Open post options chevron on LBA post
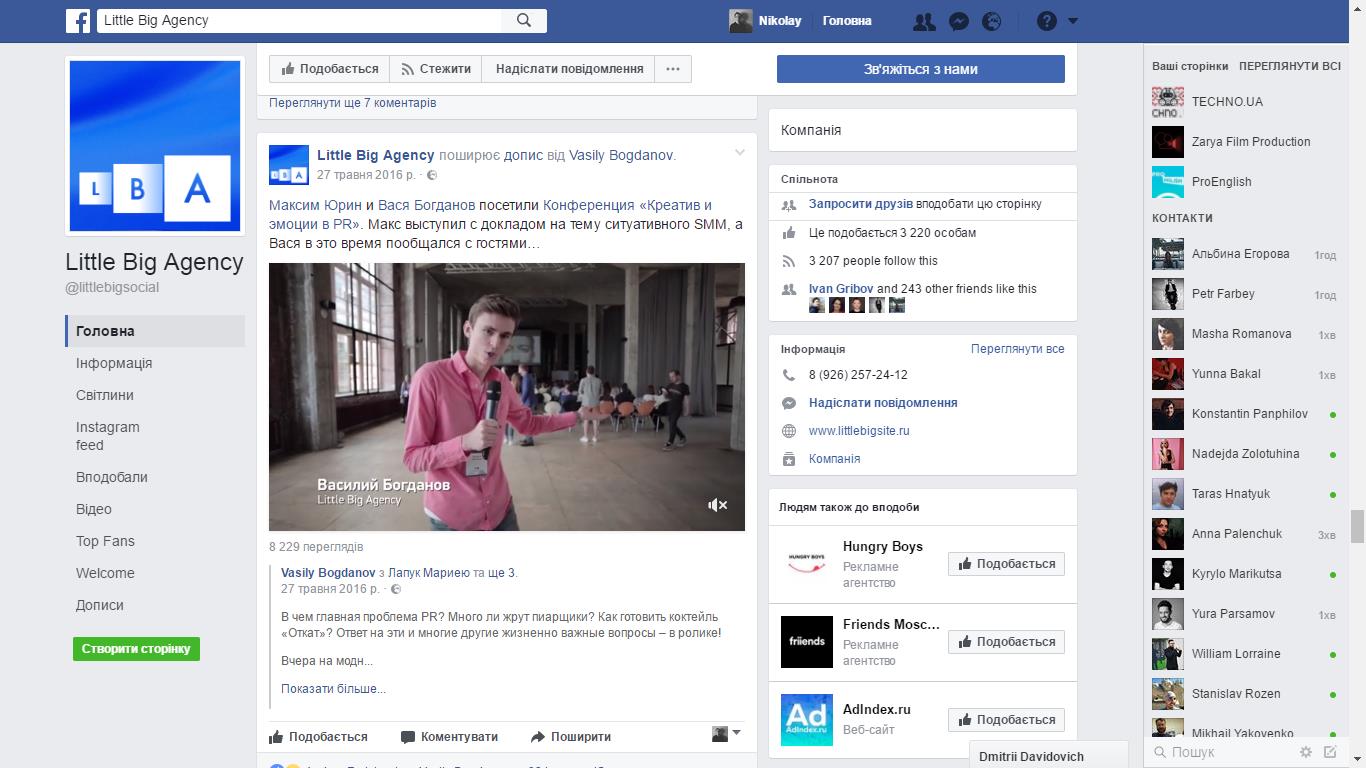This screenshot has height=768, width=1366. point(740,153)
